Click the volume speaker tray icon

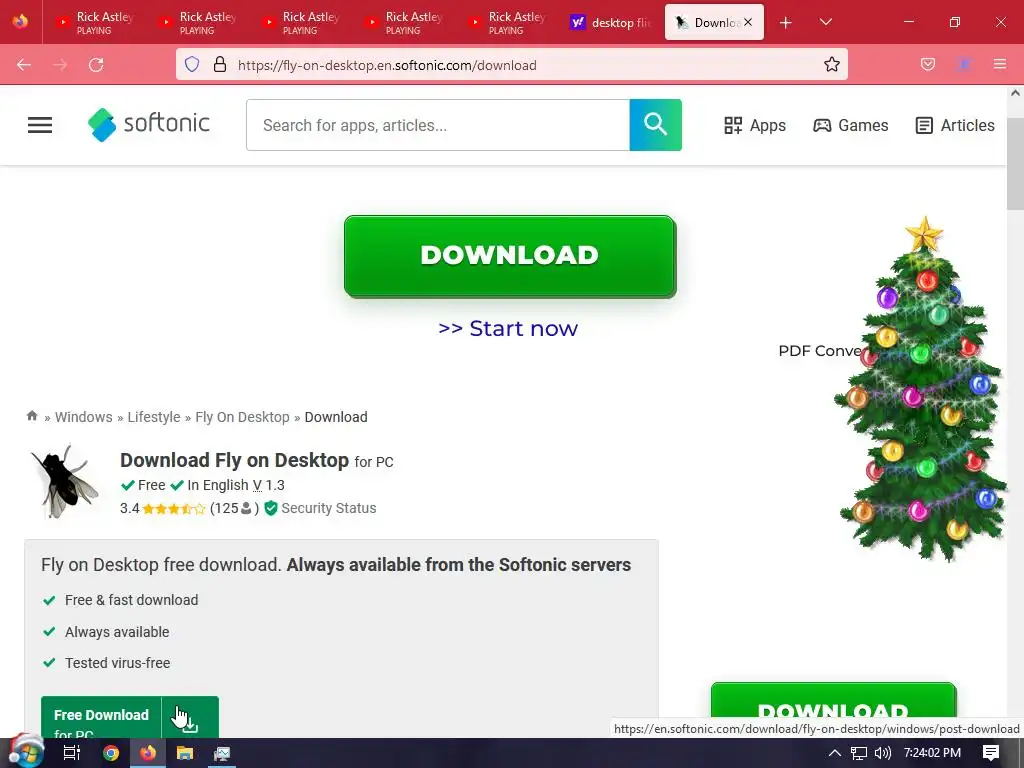point(882,753)
